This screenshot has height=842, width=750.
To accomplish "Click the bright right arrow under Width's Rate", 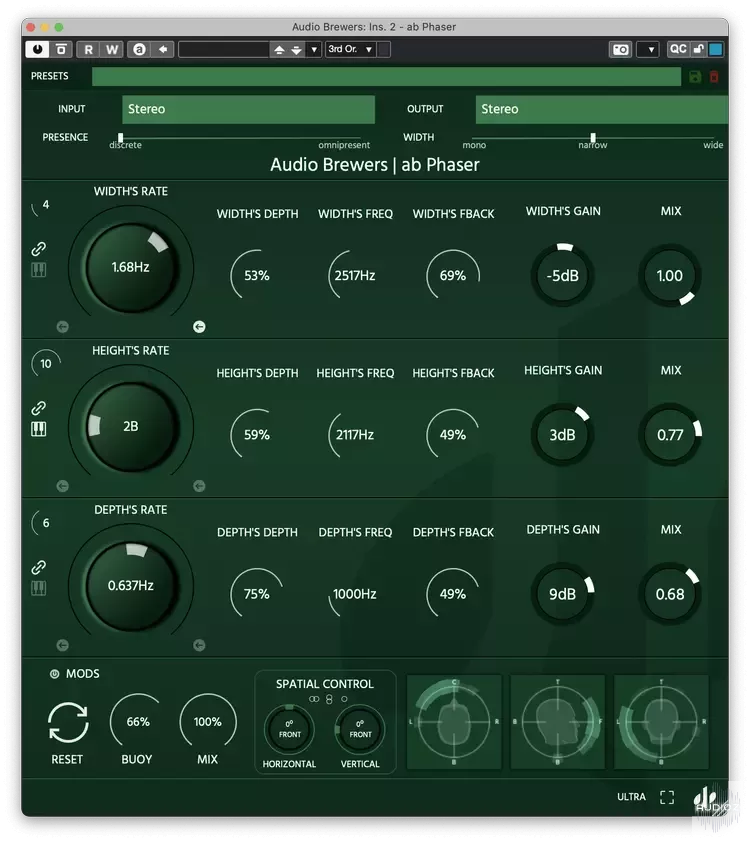I will pos(199,327).
